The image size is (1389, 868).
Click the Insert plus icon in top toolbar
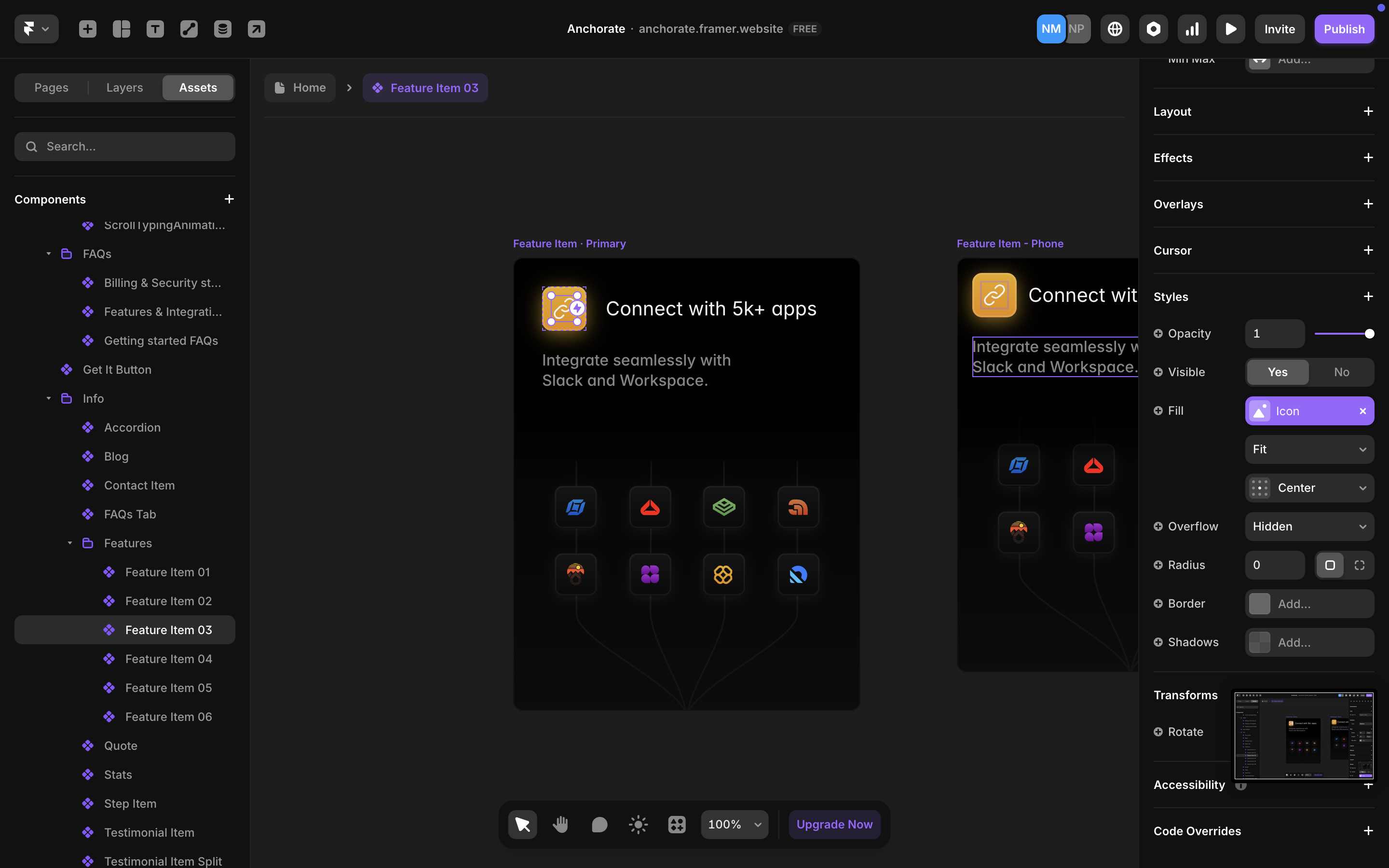[x=87, y=29]
